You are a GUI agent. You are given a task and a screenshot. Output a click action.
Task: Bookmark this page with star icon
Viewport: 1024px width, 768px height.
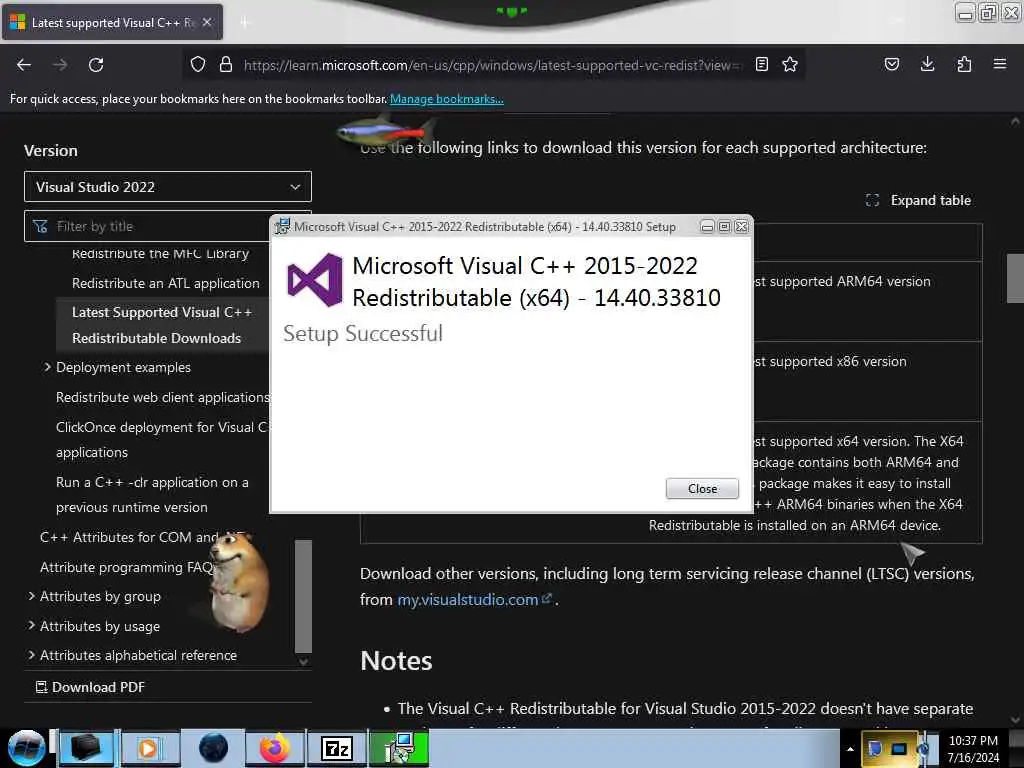pos(790,64)
